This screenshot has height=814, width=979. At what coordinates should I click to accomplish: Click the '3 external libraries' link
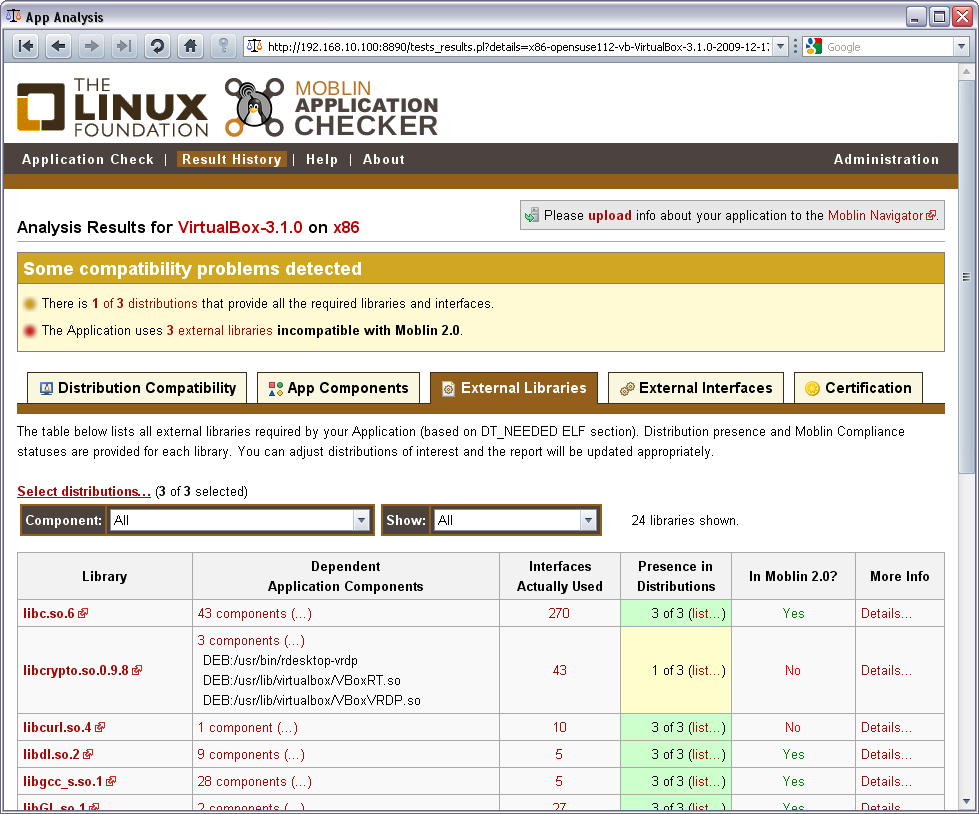tap(219, 330)
